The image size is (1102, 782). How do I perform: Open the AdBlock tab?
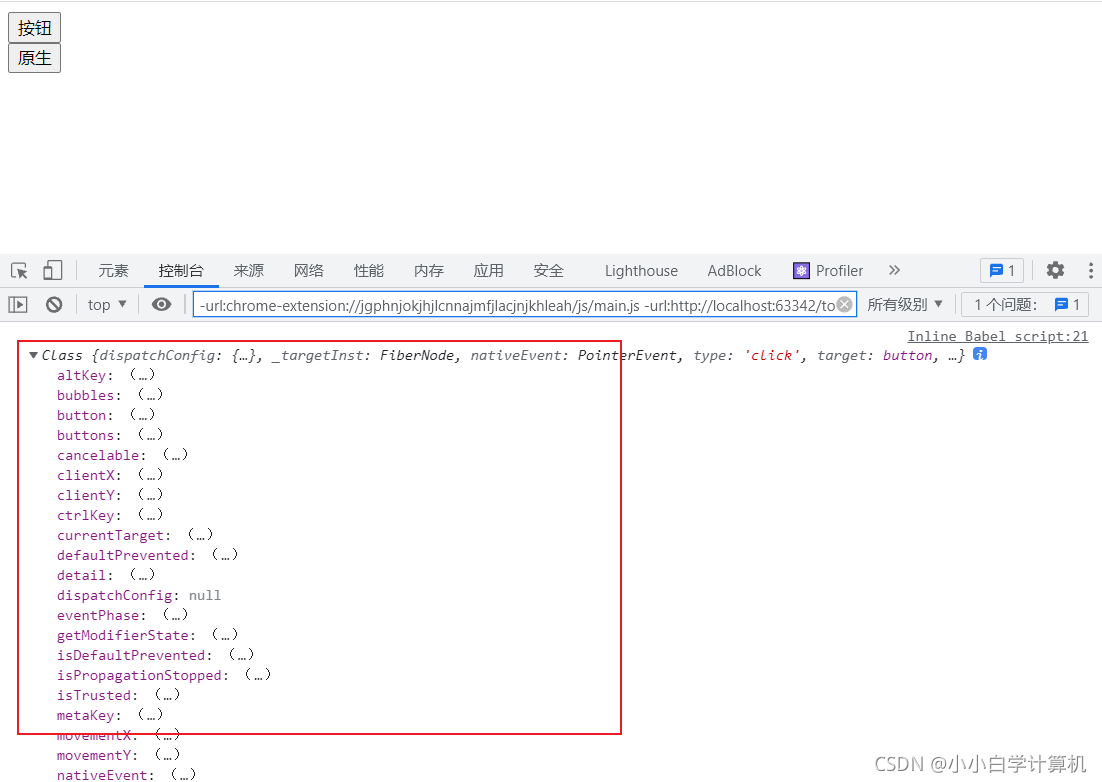tap(734, 271)
